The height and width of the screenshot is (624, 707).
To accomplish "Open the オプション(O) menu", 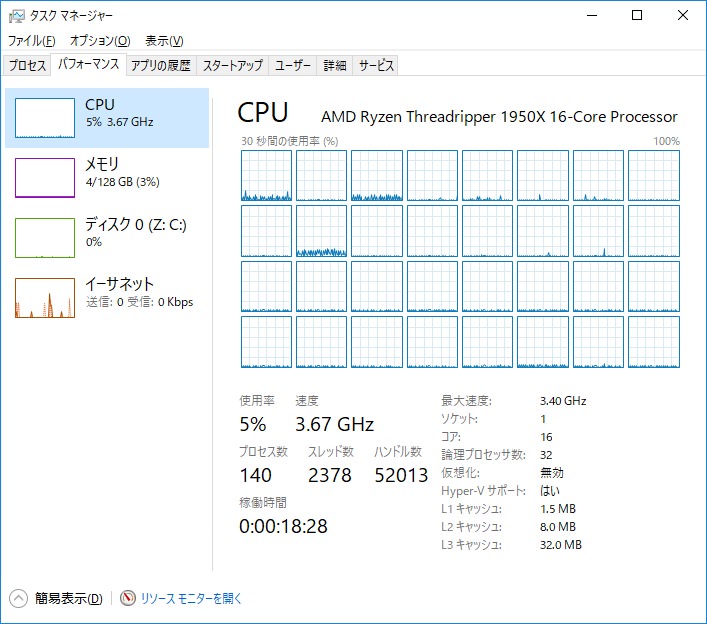I will click(x=100, y=41).
